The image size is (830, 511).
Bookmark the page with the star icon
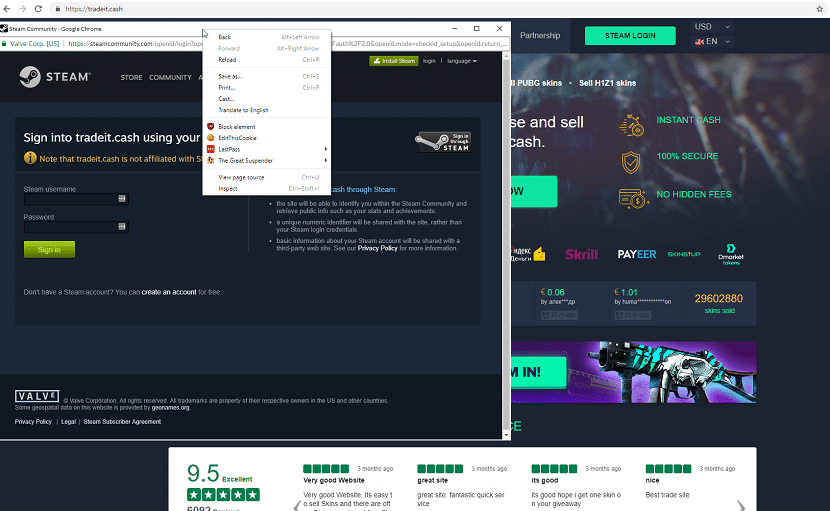coord(819,8)
